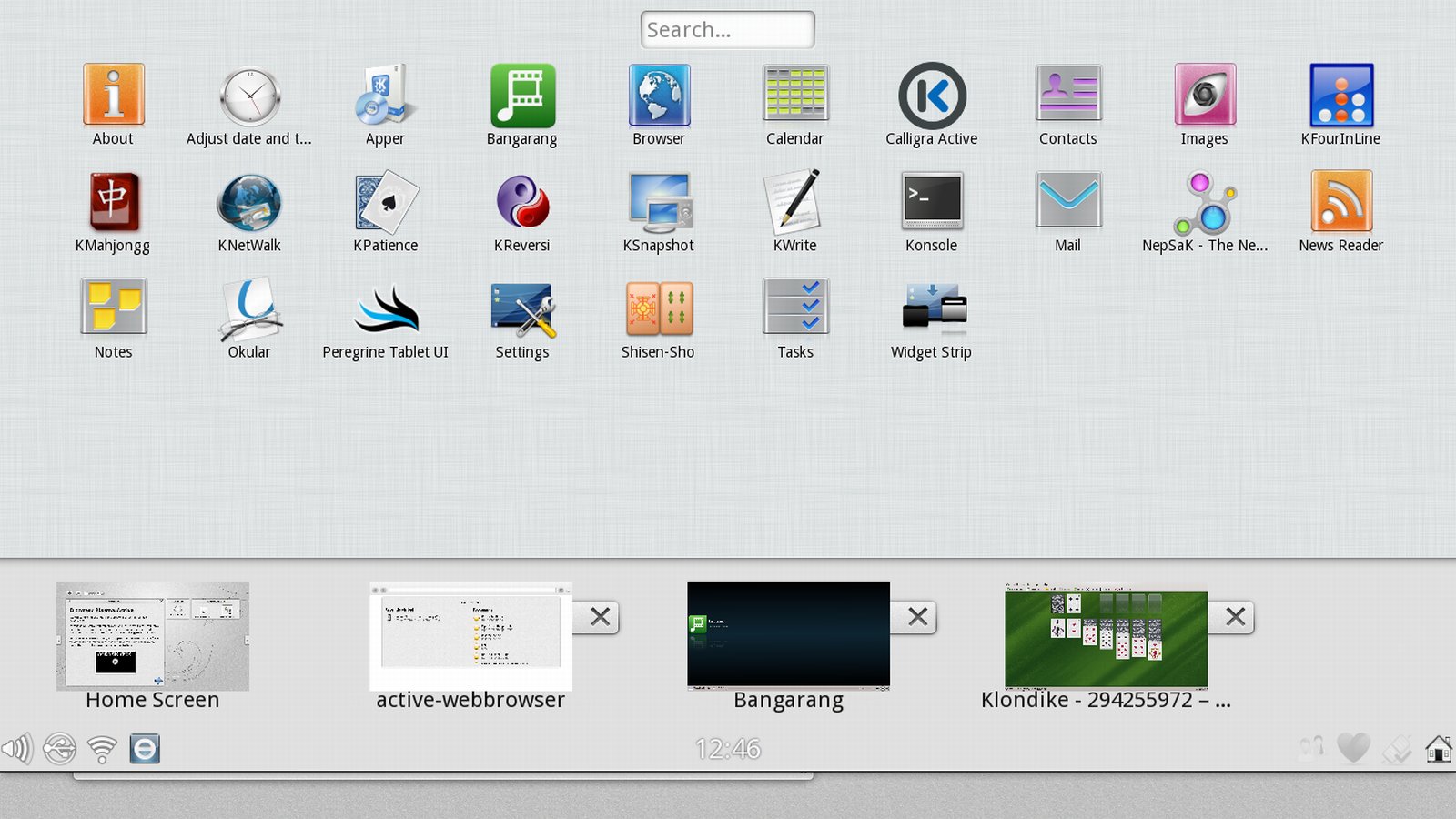
Task: Switch to the Home Screen thumbnail
Action: pyautogui.click(x=153, y=636)
